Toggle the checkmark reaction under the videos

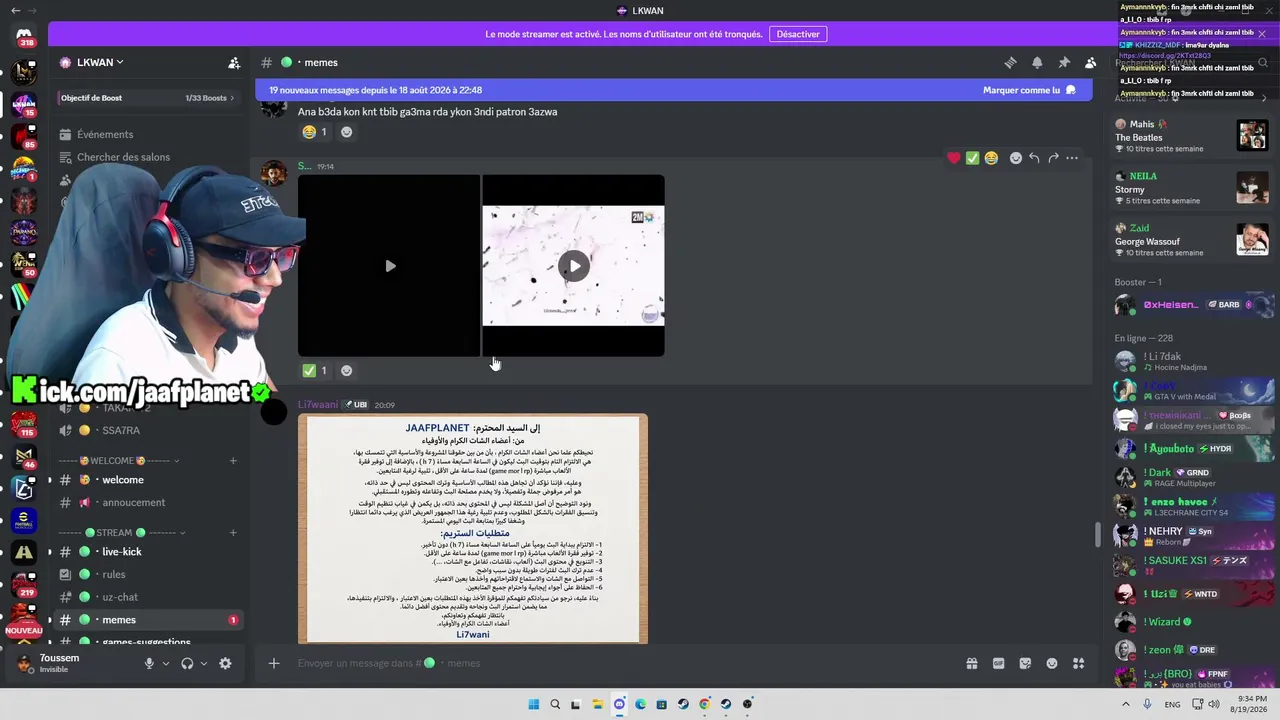coord(315,370)
